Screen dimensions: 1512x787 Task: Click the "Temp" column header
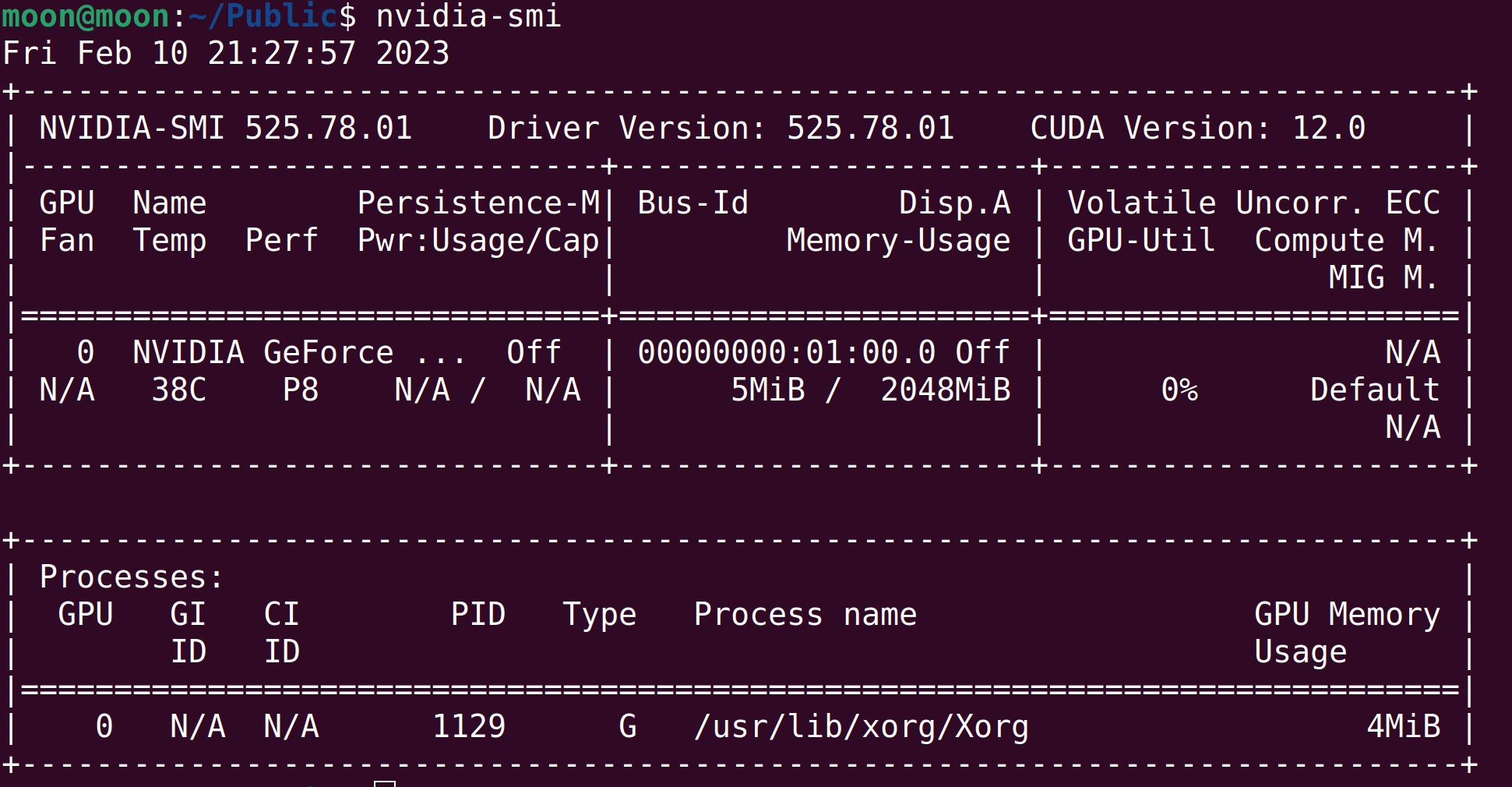(170, 241)
